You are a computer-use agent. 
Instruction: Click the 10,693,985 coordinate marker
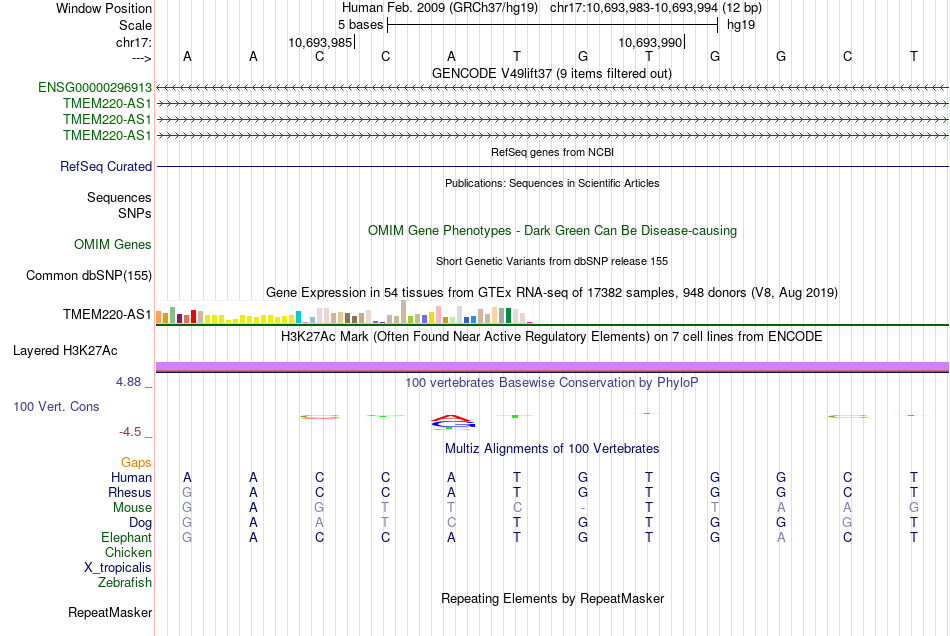tap(321, 42)
